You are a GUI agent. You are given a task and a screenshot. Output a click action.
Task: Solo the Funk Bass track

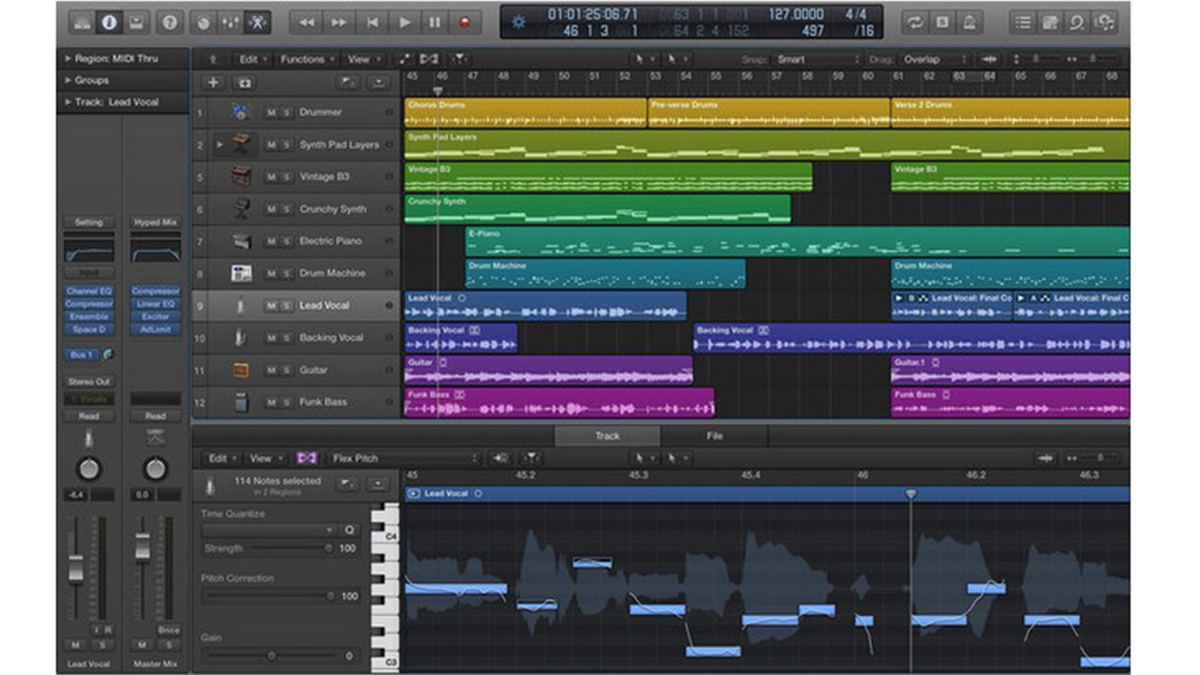click(286, 402)
